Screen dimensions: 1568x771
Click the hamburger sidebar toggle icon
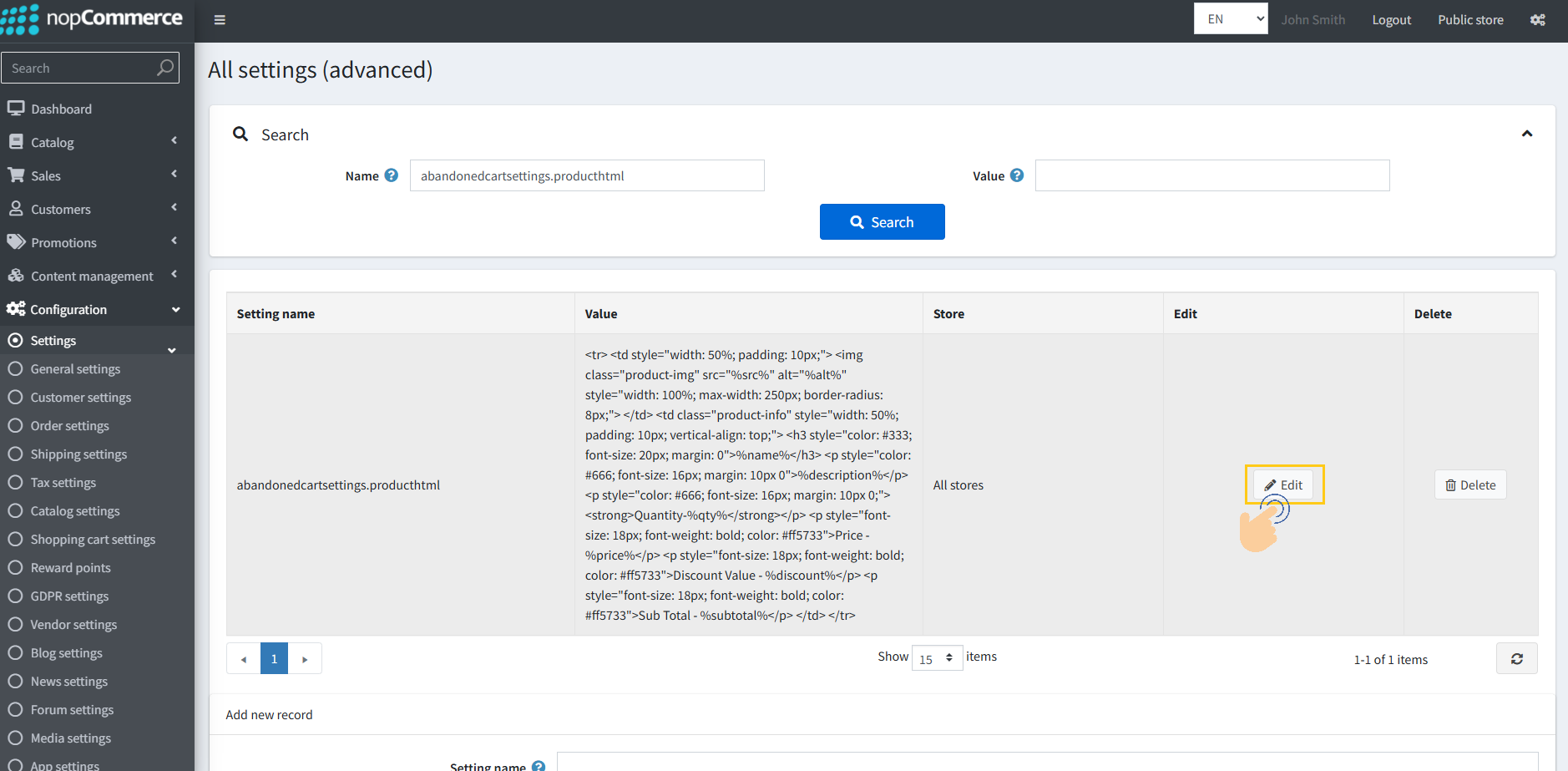(220, 20)
